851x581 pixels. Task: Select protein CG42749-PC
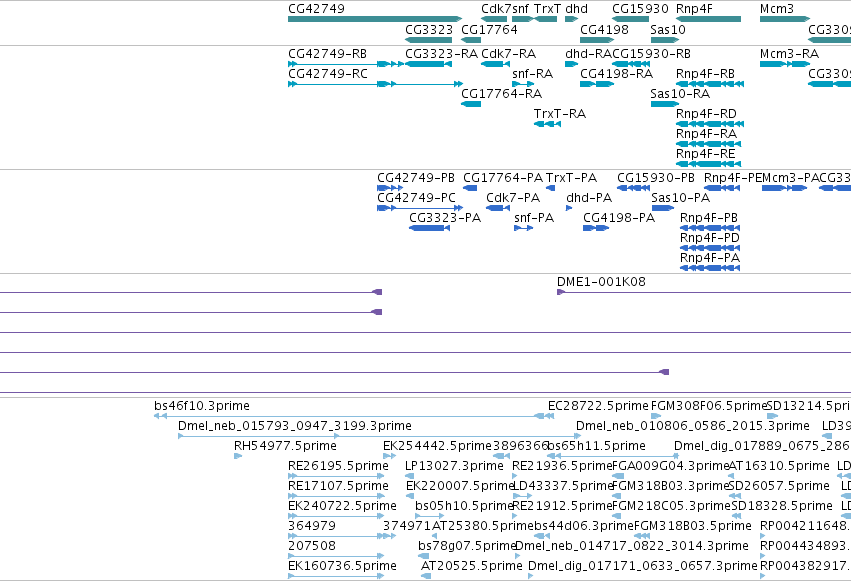[x=416, y=198]
